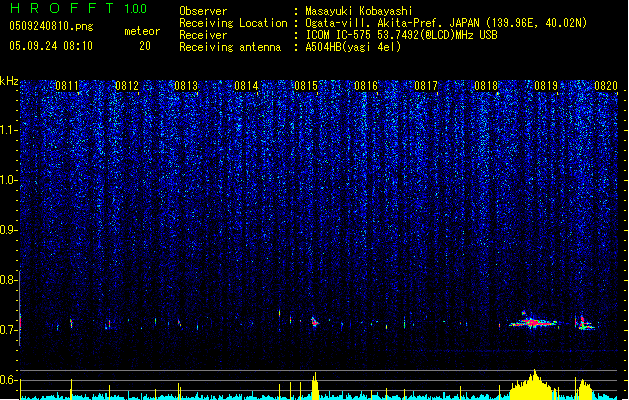
Task: Click the 0820 time marker
Action: (606, 86)
